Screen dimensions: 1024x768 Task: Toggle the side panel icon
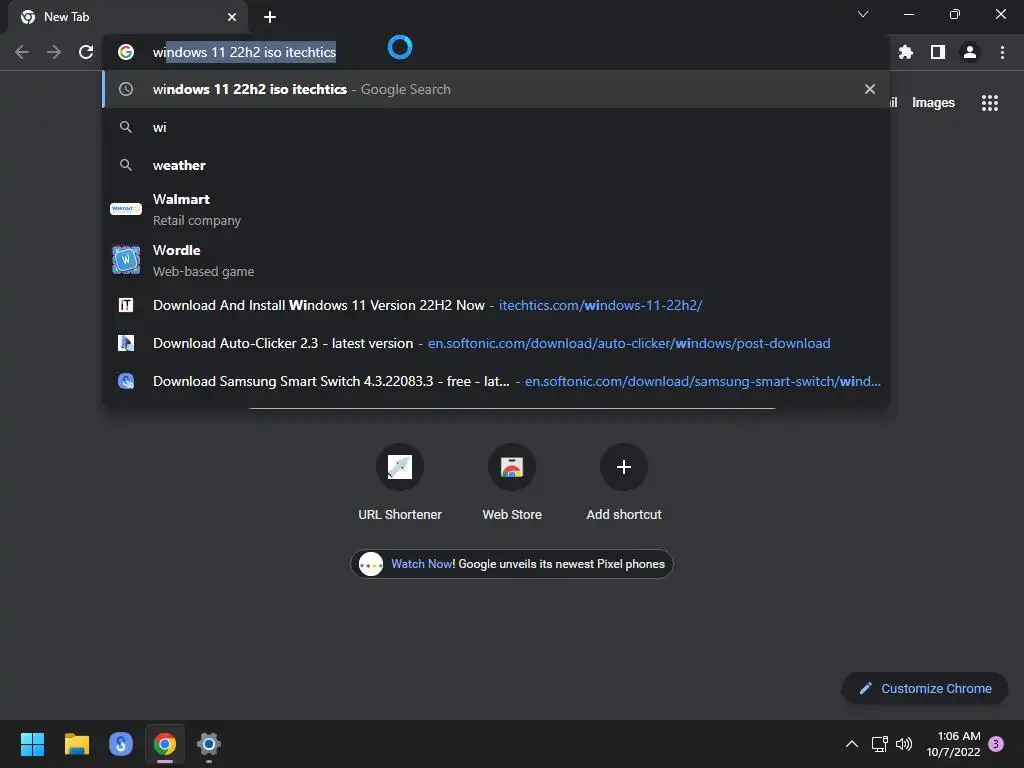(938, 52)
